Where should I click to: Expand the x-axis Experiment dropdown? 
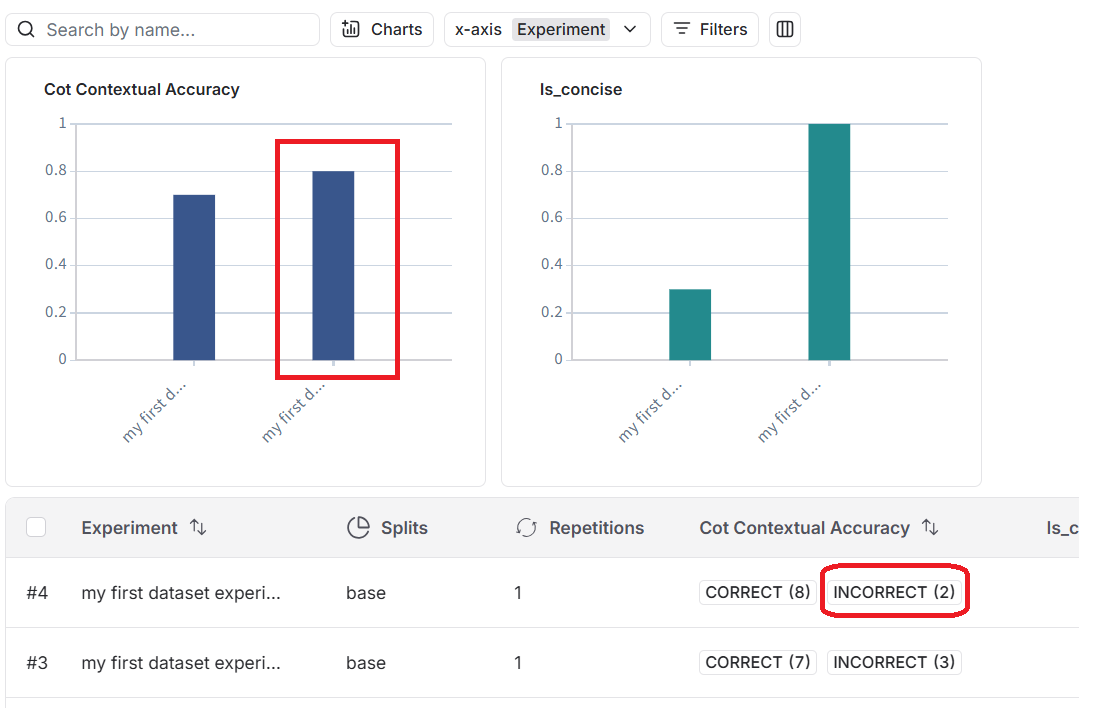pos(546,30)
